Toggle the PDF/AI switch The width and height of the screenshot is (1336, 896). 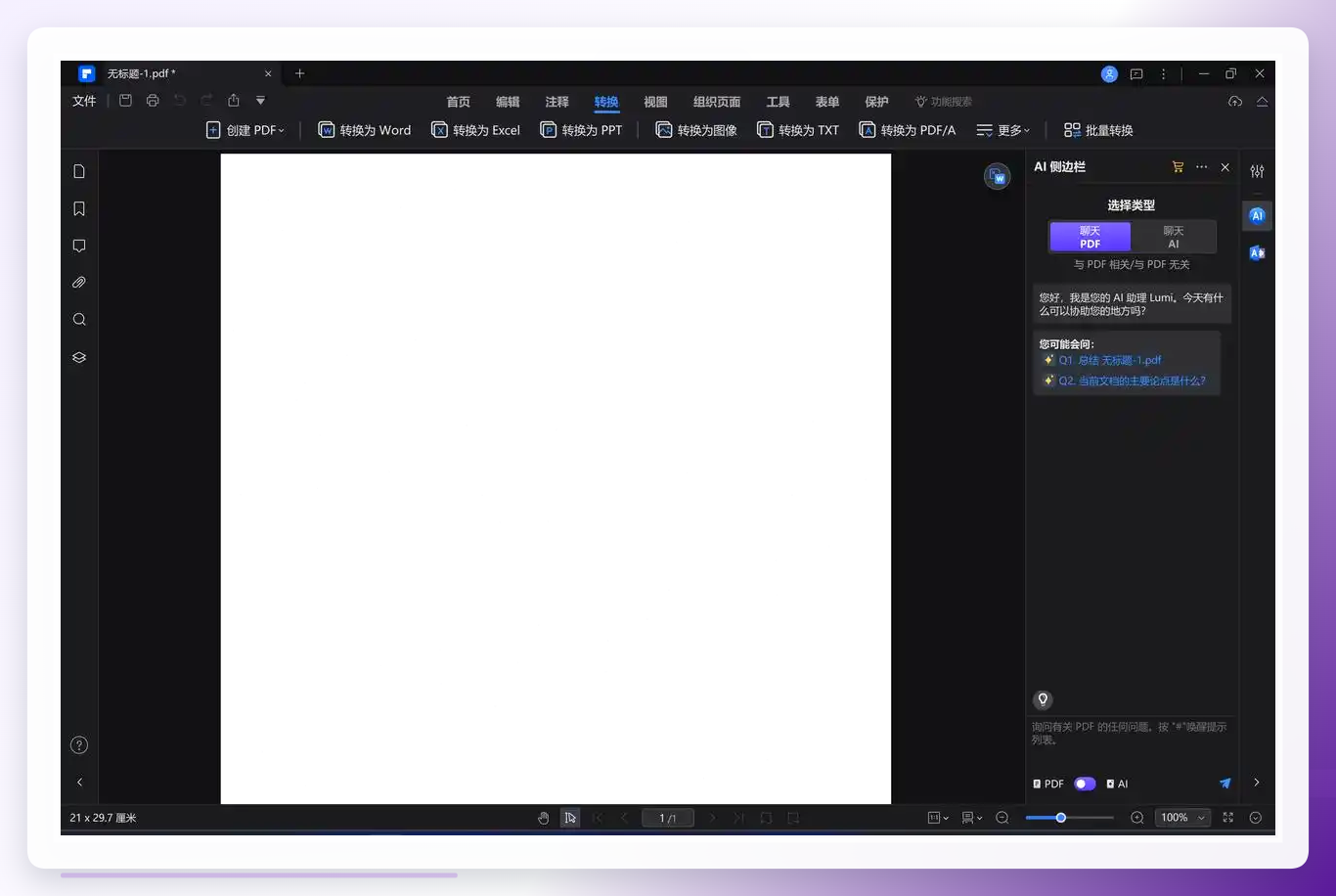1085,784
